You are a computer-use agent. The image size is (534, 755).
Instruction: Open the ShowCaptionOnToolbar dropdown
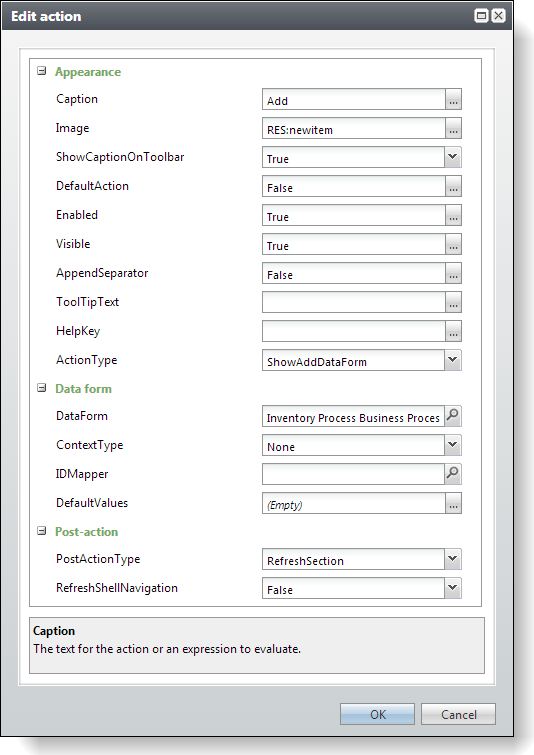click(453, 157)
